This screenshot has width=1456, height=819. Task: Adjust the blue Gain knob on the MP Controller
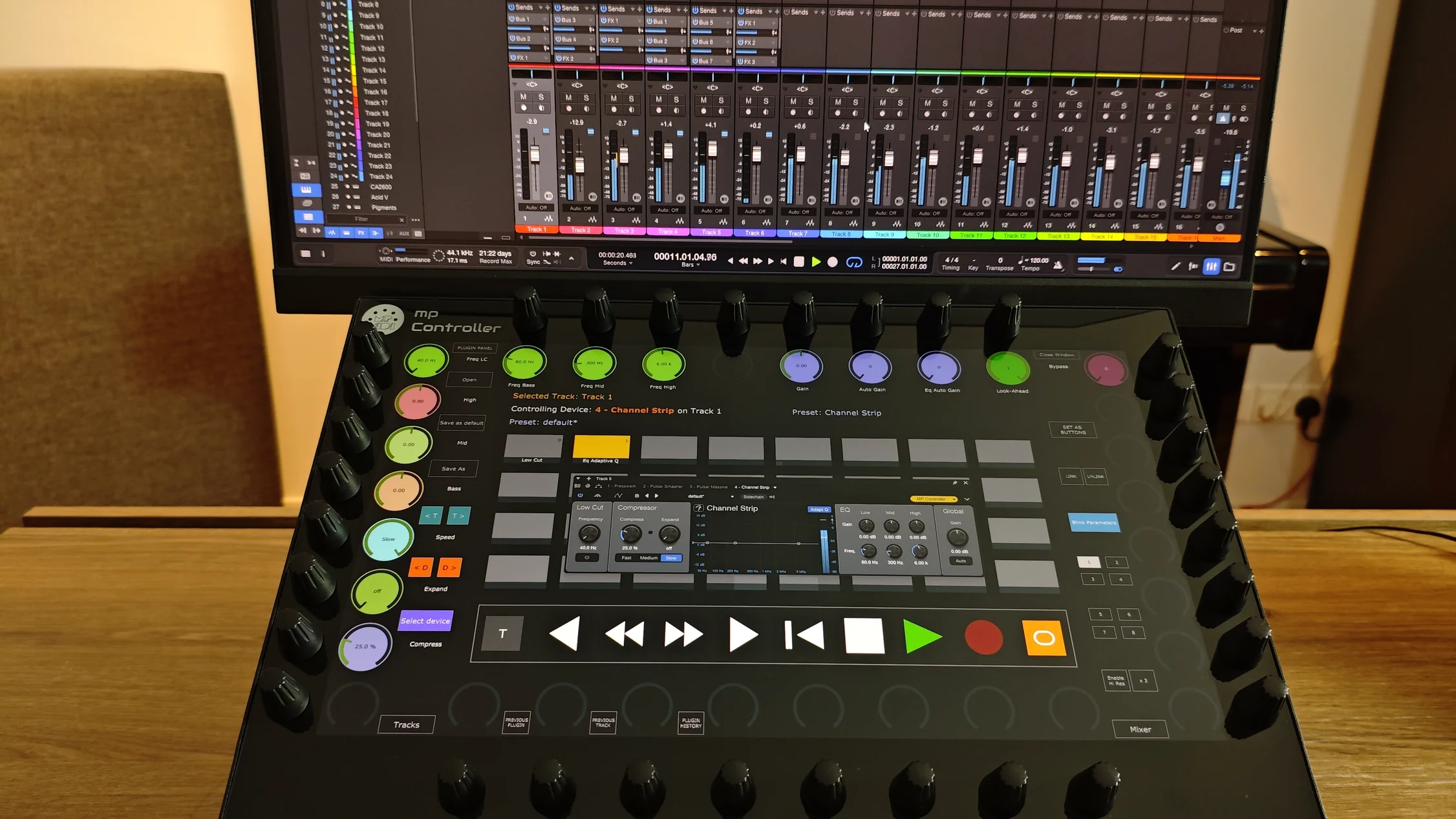(x=801, y=366)
